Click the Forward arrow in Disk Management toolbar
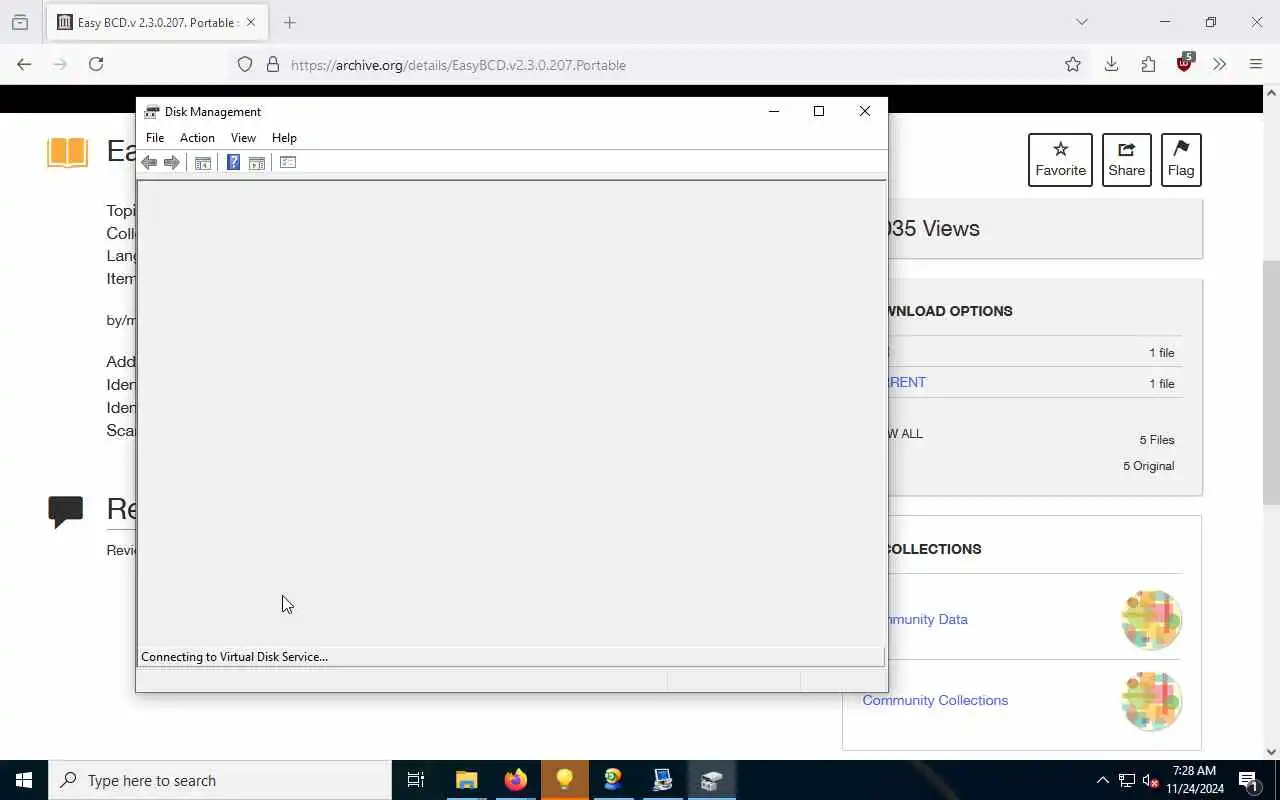The width and height of the screenshot is (1280, 800). click(x=172, y=163)
